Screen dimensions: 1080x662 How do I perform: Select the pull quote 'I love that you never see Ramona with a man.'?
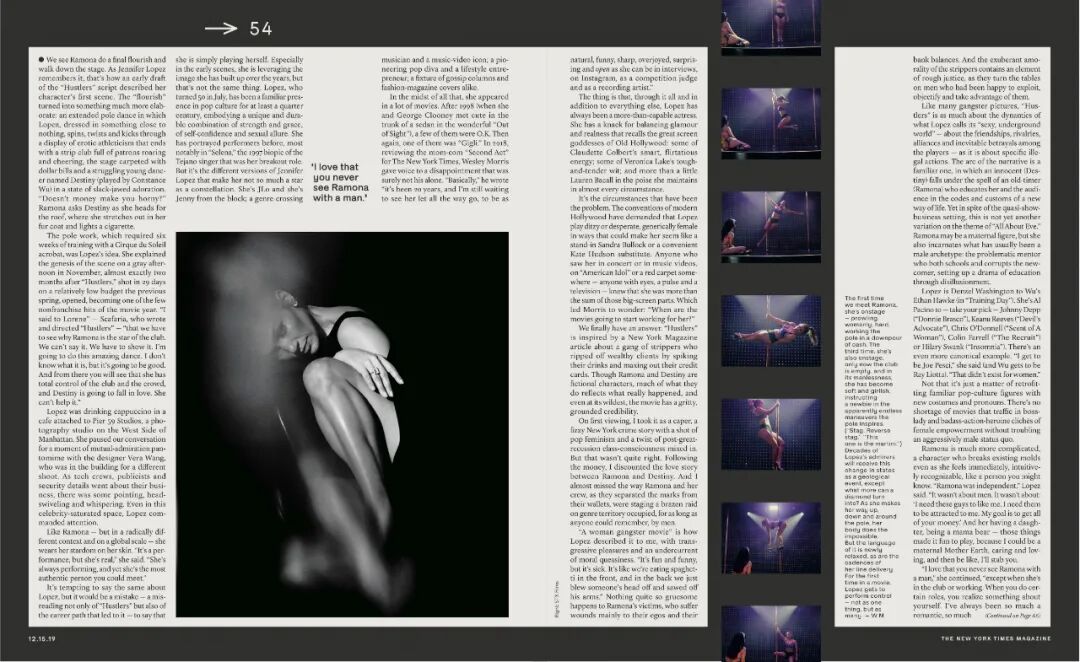point(340,182)
